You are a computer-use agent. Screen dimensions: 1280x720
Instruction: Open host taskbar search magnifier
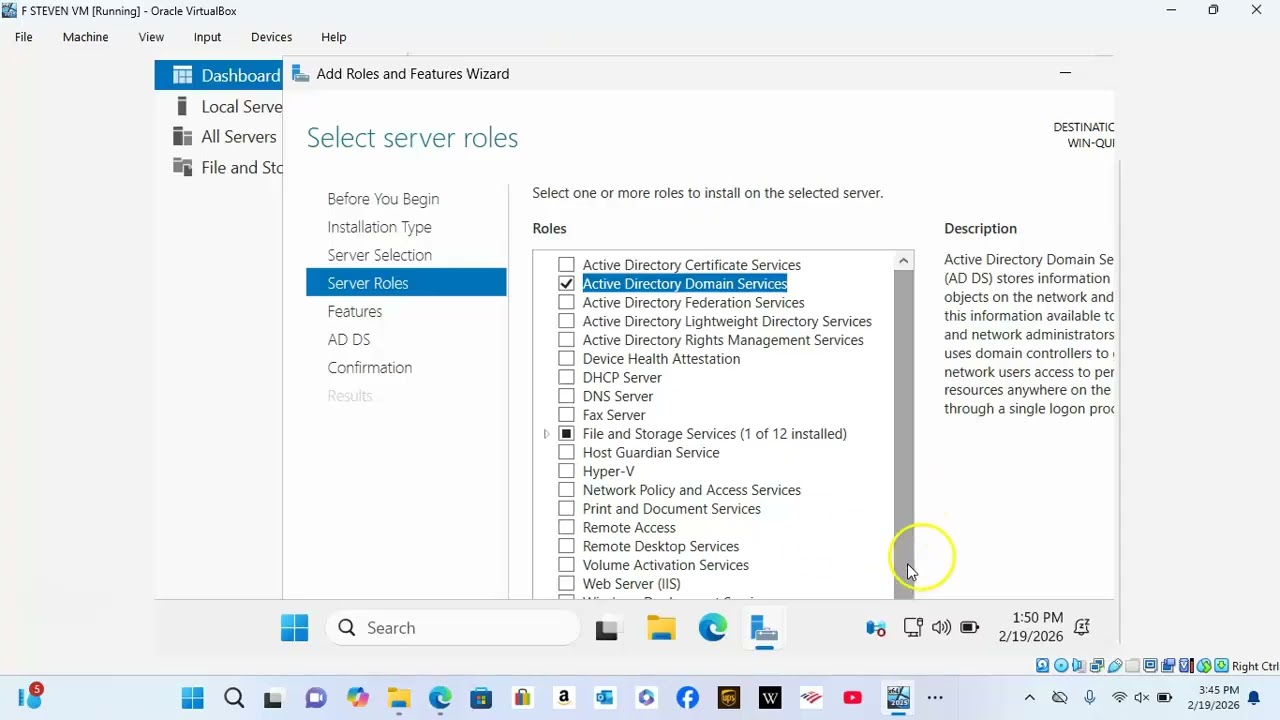[234, 698]
